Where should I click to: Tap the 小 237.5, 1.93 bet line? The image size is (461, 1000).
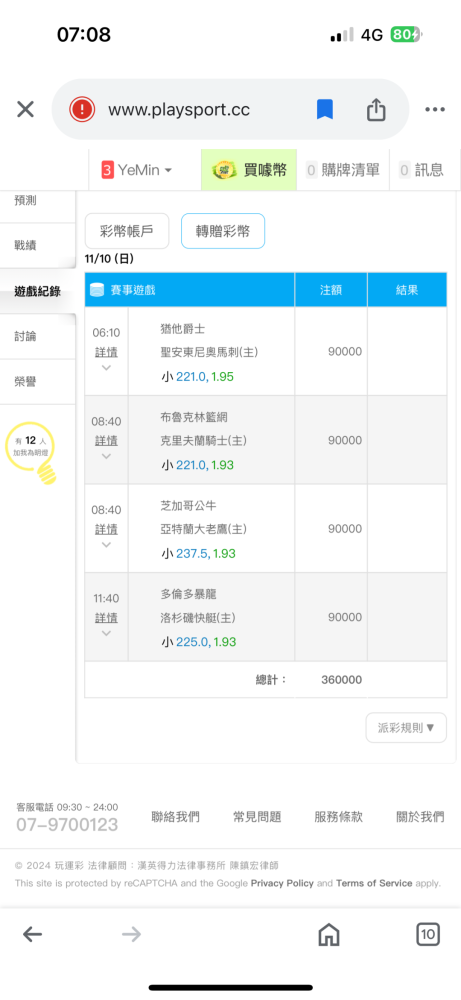[x=198, y=554]
